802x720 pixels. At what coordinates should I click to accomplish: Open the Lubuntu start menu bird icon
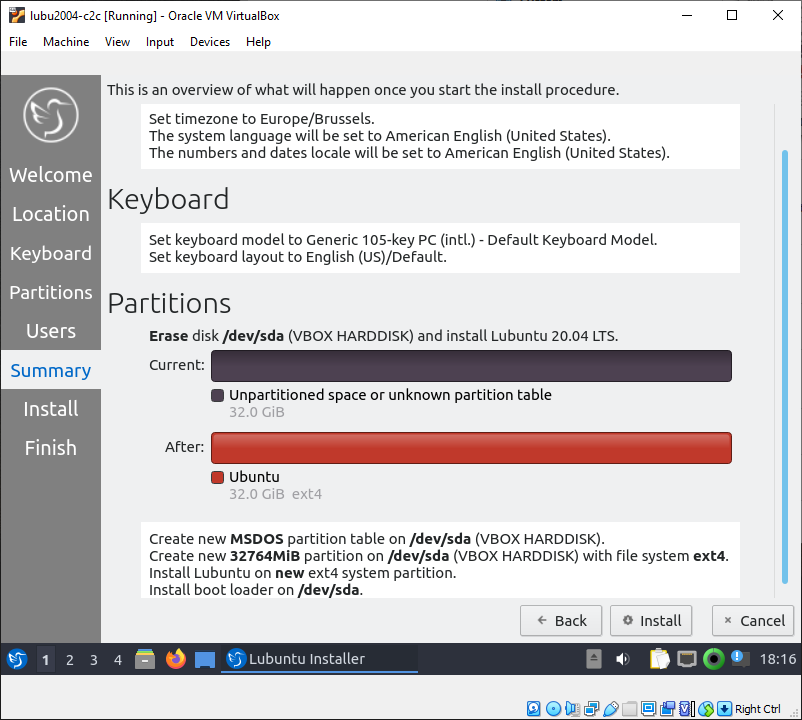(17, 659)
